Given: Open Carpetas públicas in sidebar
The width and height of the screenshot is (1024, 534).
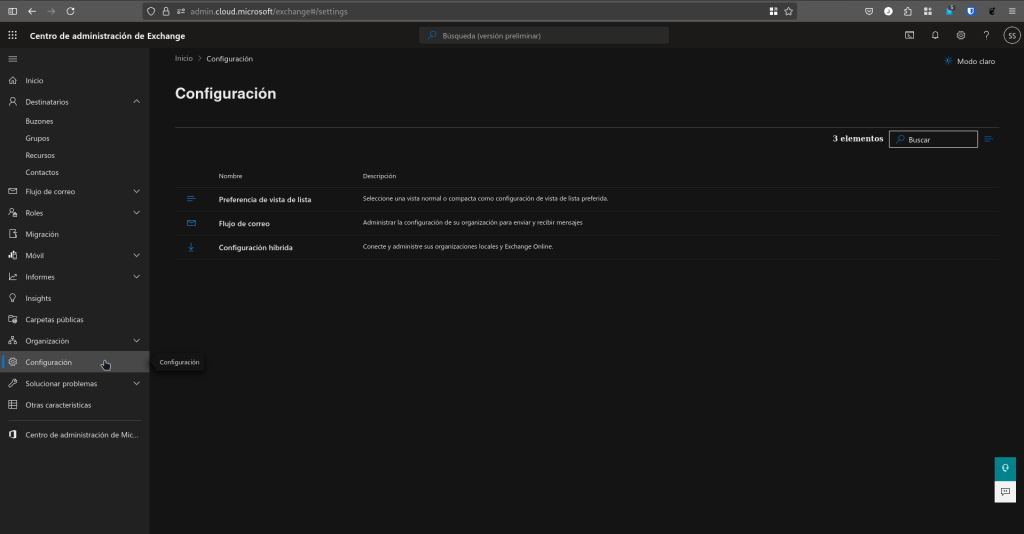Looking at the screenshot, I should coord(54,320).
